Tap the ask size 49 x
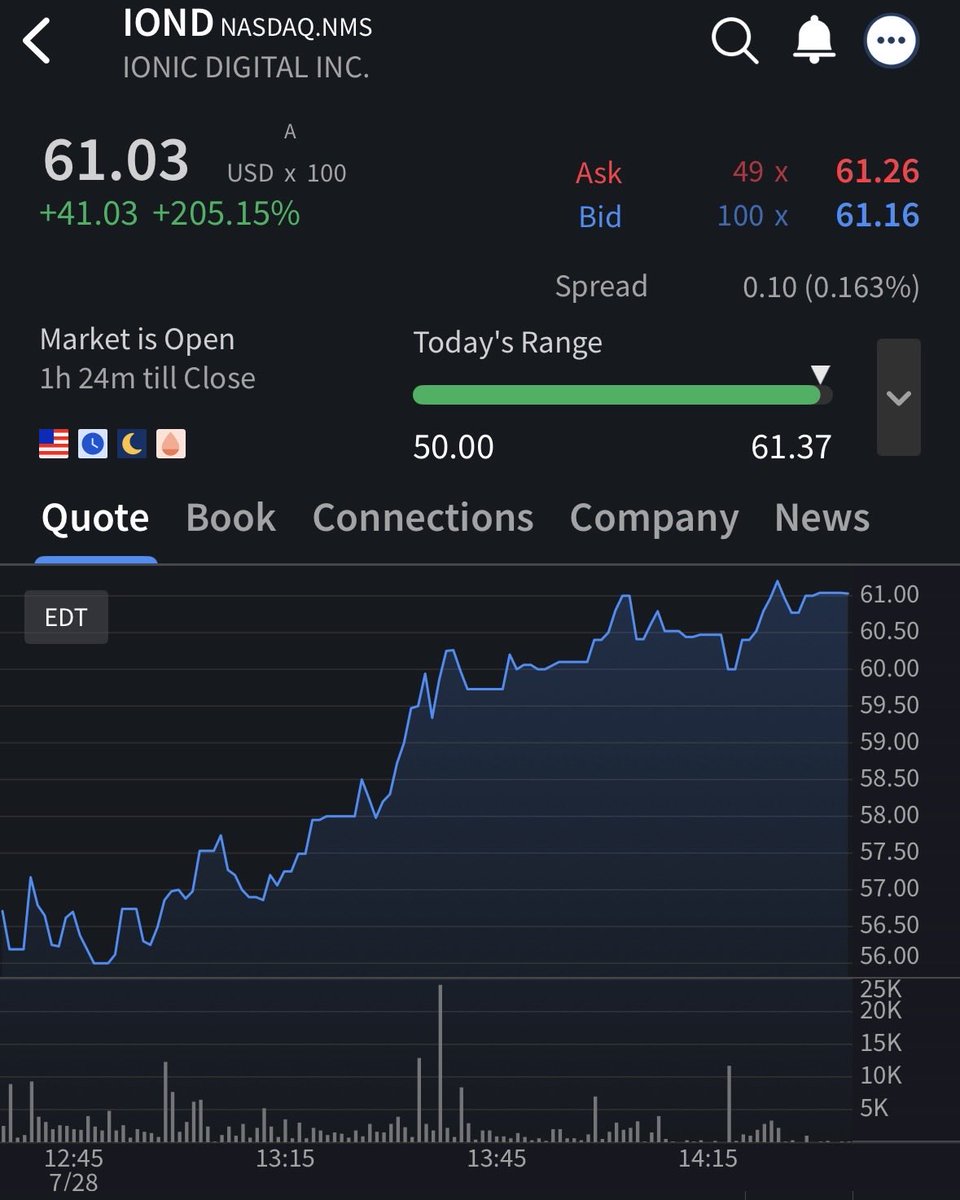 click(x=760, y=172)
